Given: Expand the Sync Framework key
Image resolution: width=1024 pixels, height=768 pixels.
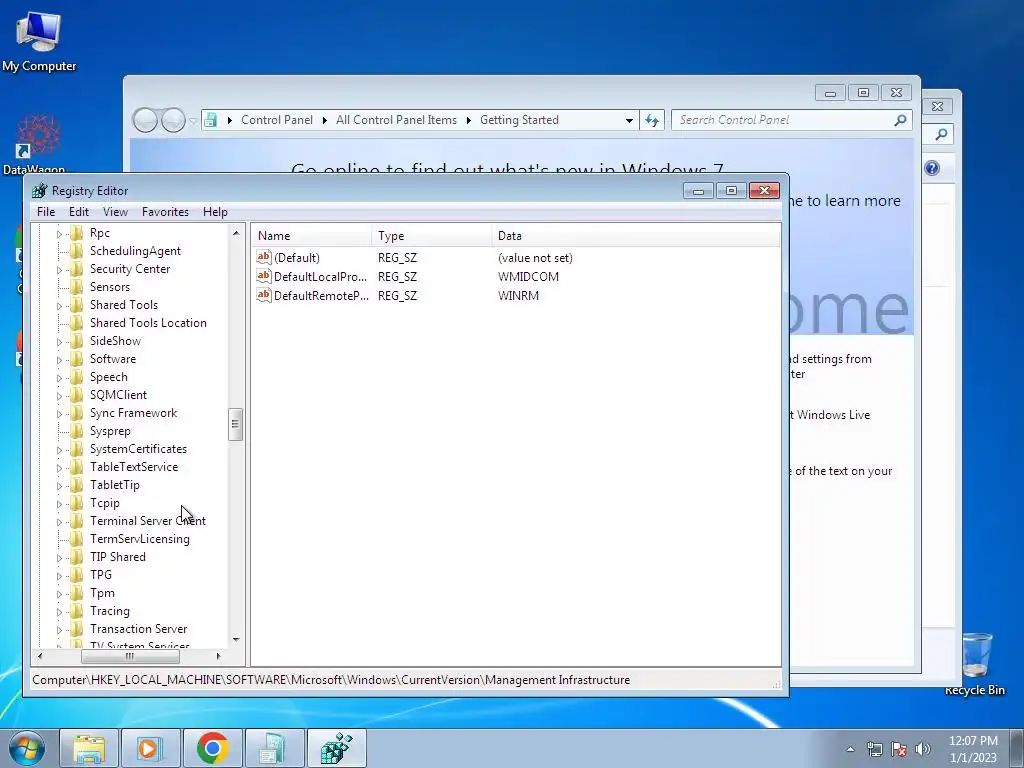Looking at the screenshot, I should click(x=59, y=413).
